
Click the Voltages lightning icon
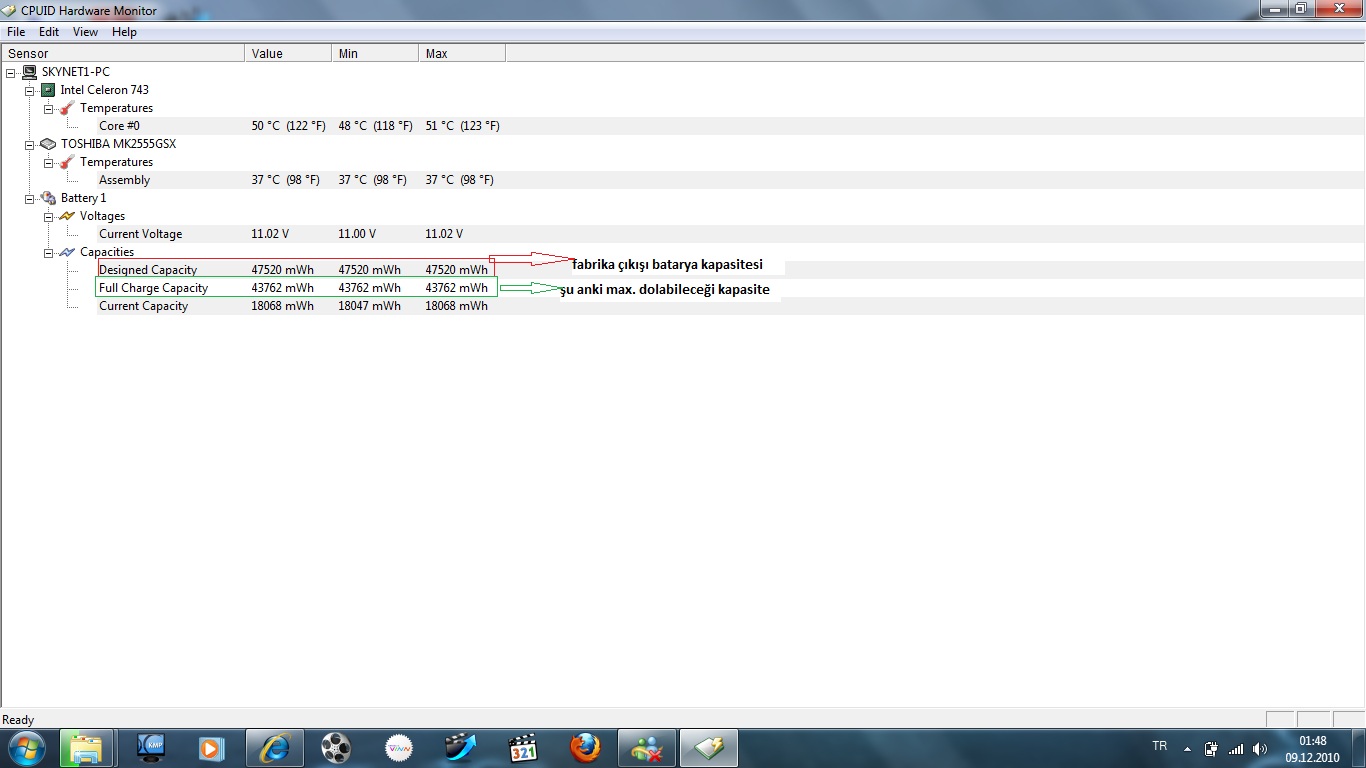(67, 216)
